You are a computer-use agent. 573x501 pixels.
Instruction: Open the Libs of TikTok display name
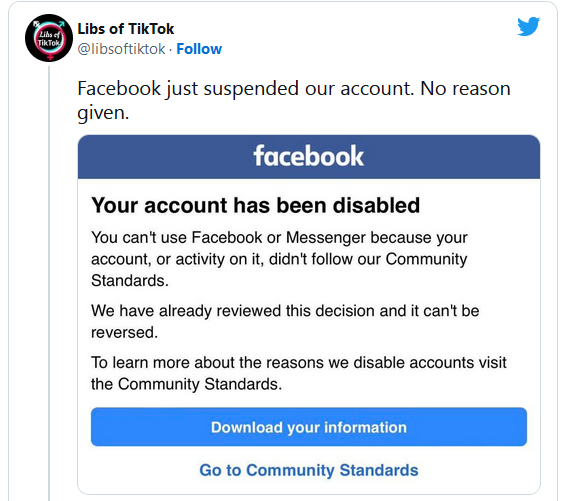(126, 29)
